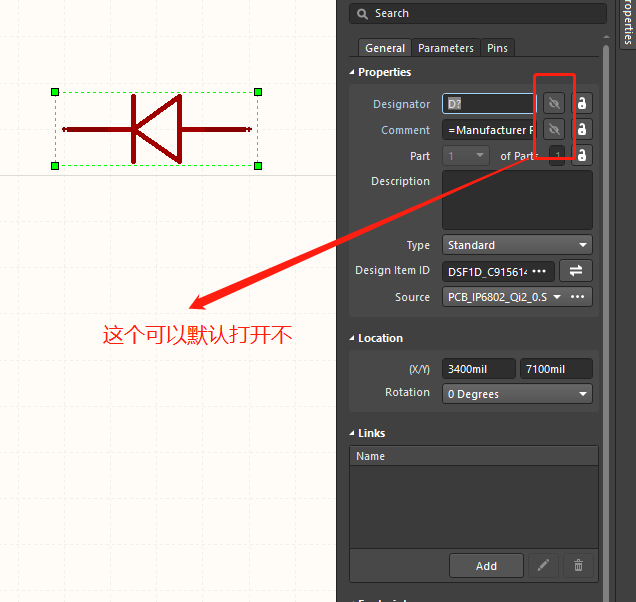The width and height of the screenshot is (636, 602).
Task: Click the delete link trash icon
Action: (578, 565)
